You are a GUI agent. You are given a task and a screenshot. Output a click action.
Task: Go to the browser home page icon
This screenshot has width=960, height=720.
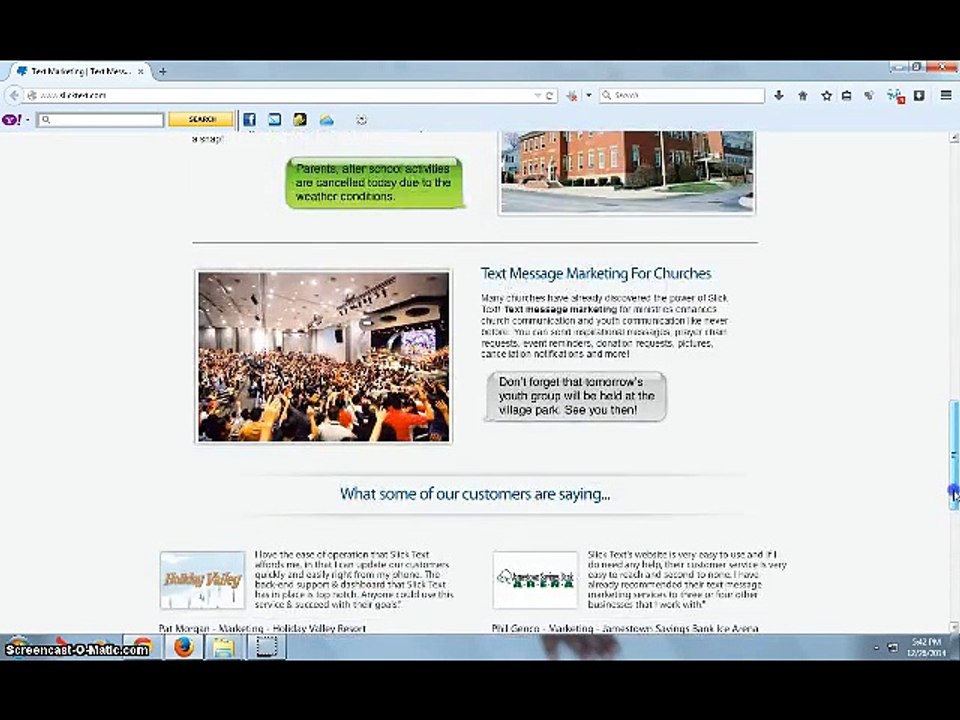click(803, 96)
